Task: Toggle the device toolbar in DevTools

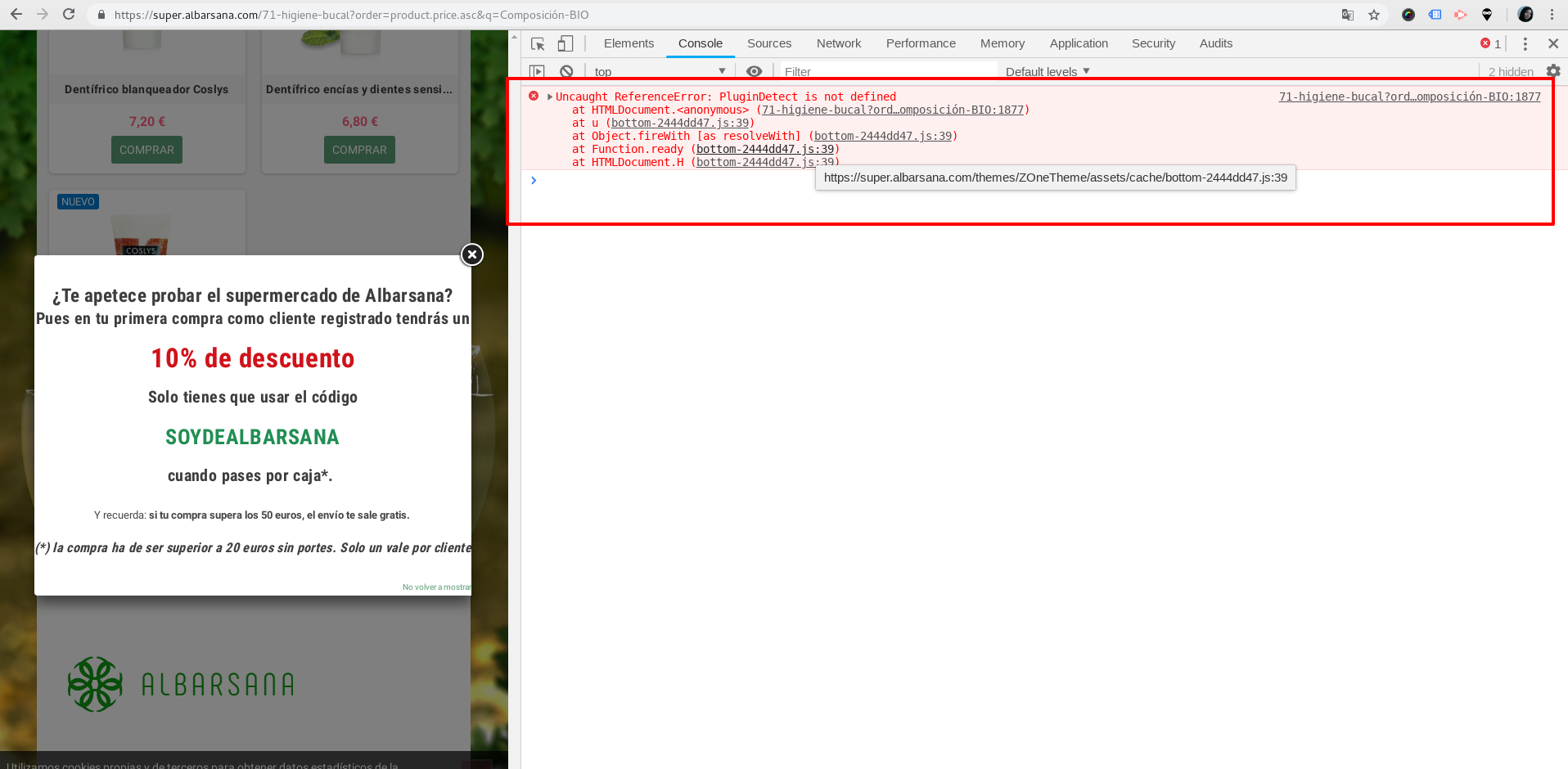Action: pyautogui.click(x=565, y=43)
